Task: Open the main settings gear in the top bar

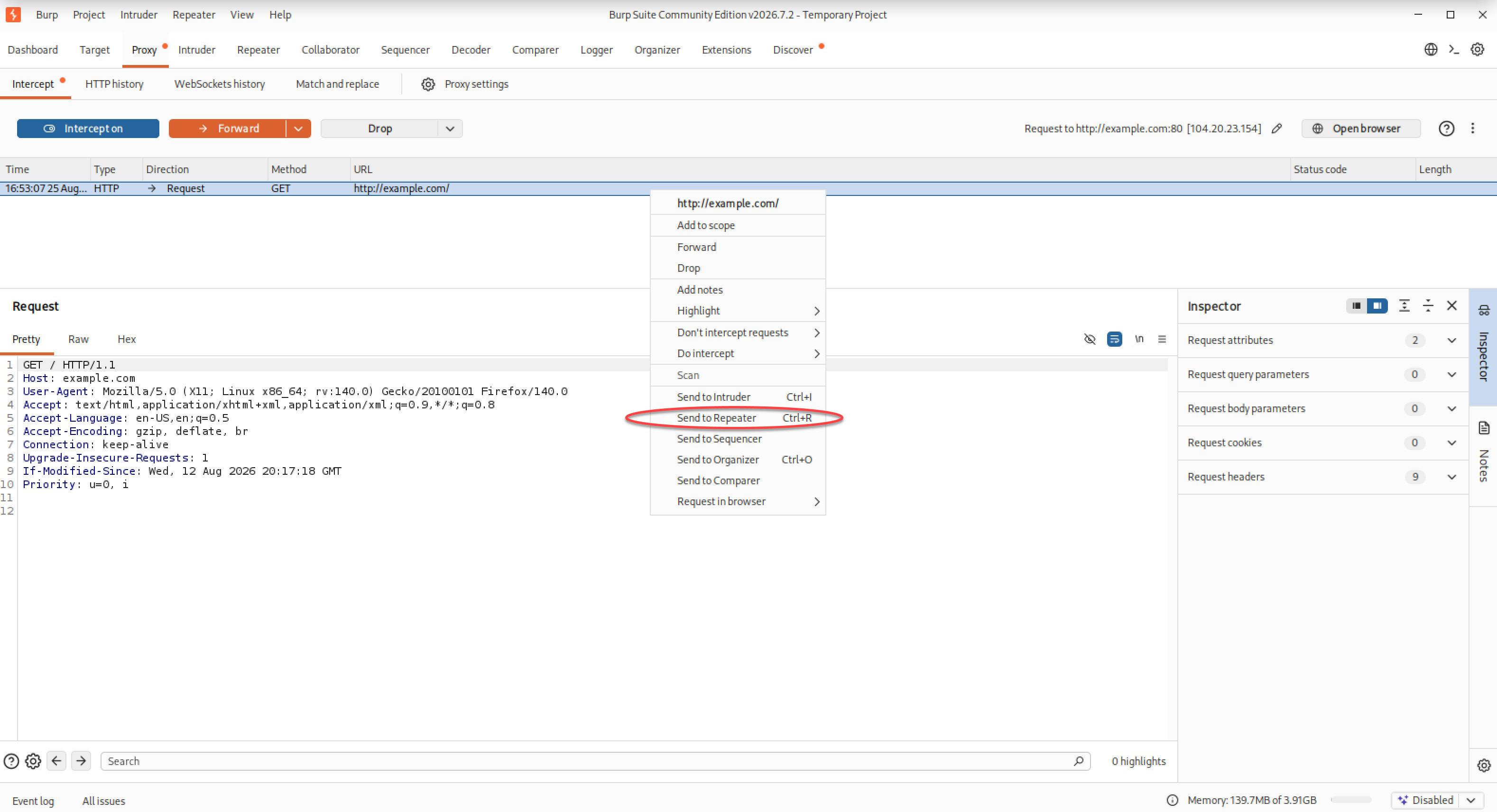Action: click(1477, 49)
